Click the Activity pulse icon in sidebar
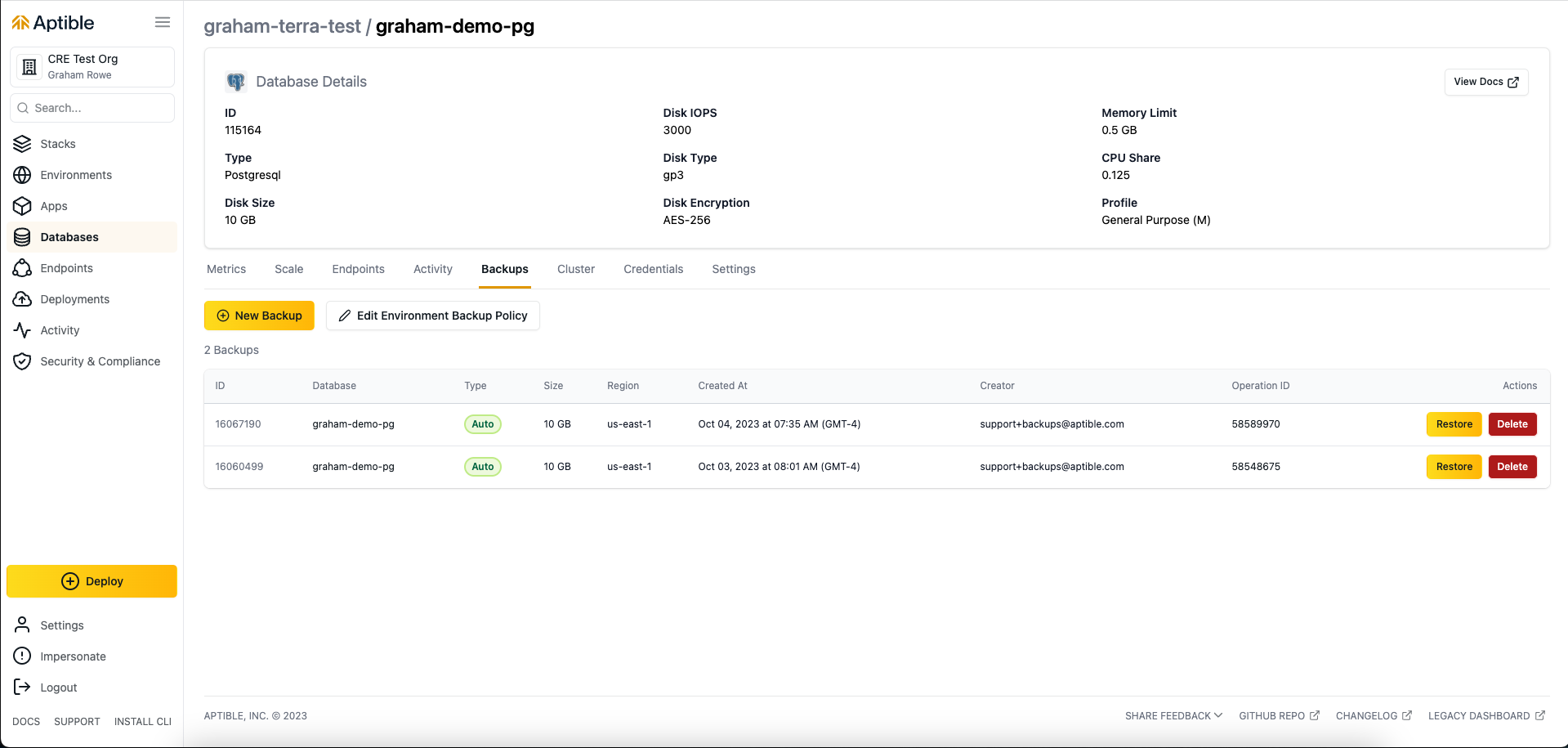 (x=22, y=330)
